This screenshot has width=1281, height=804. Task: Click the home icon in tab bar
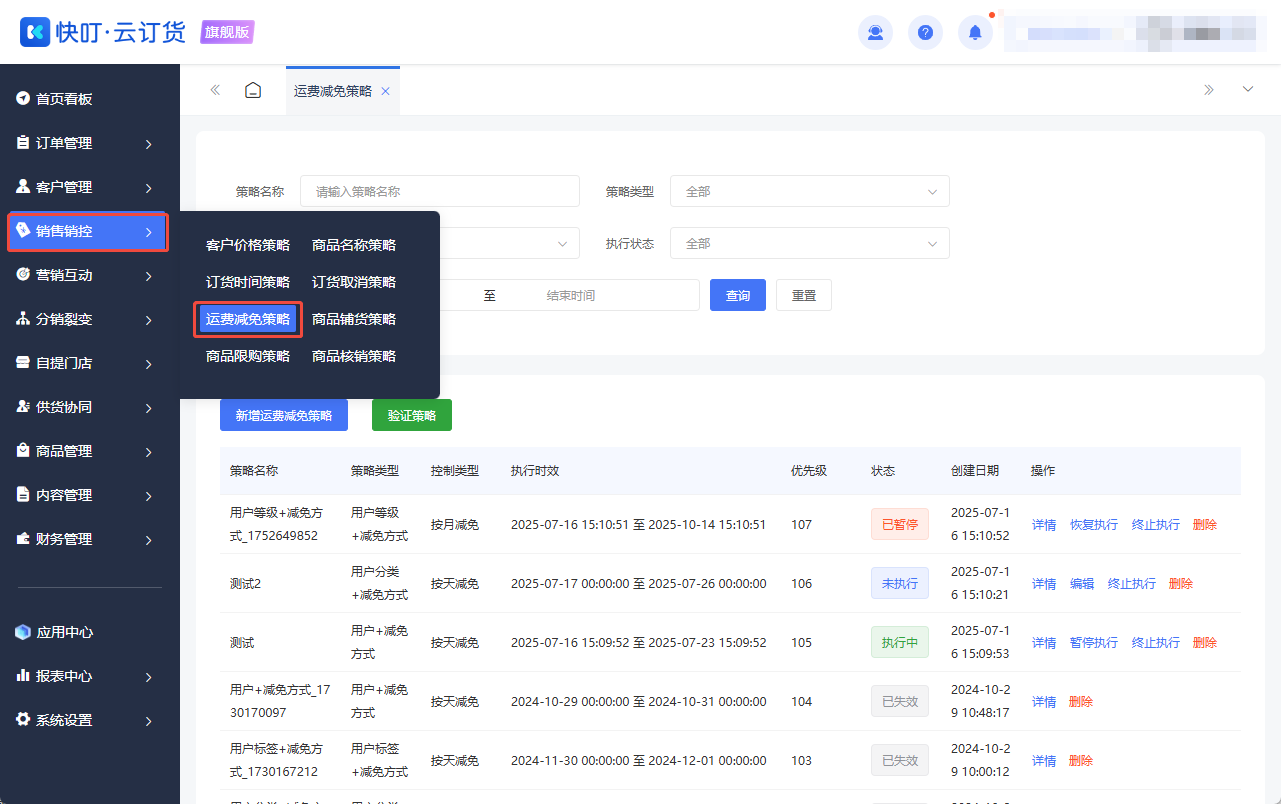[253, 90]
